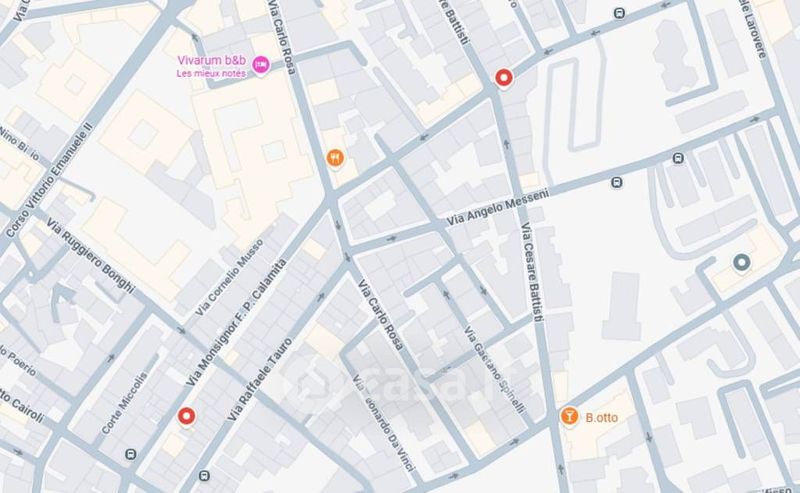
Task: Select bus stop icon below Via Raffaele Tauro
Action: 204,476
